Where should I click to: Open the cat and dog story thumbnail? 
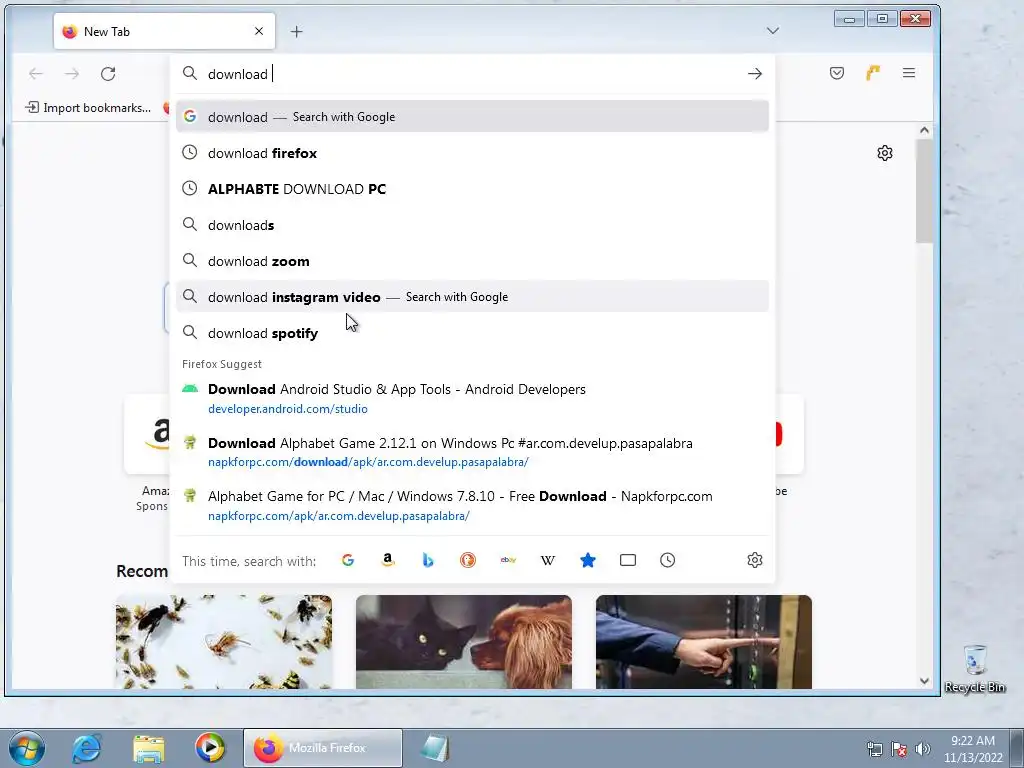(464, 642)
